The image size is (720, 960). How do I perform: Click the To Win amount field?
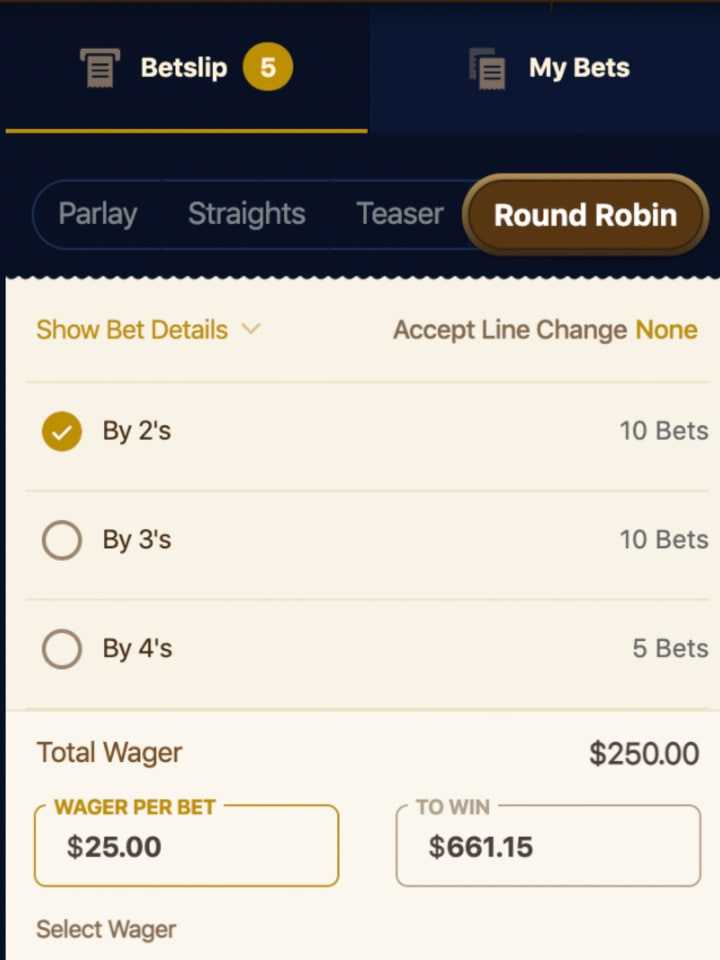547,846
